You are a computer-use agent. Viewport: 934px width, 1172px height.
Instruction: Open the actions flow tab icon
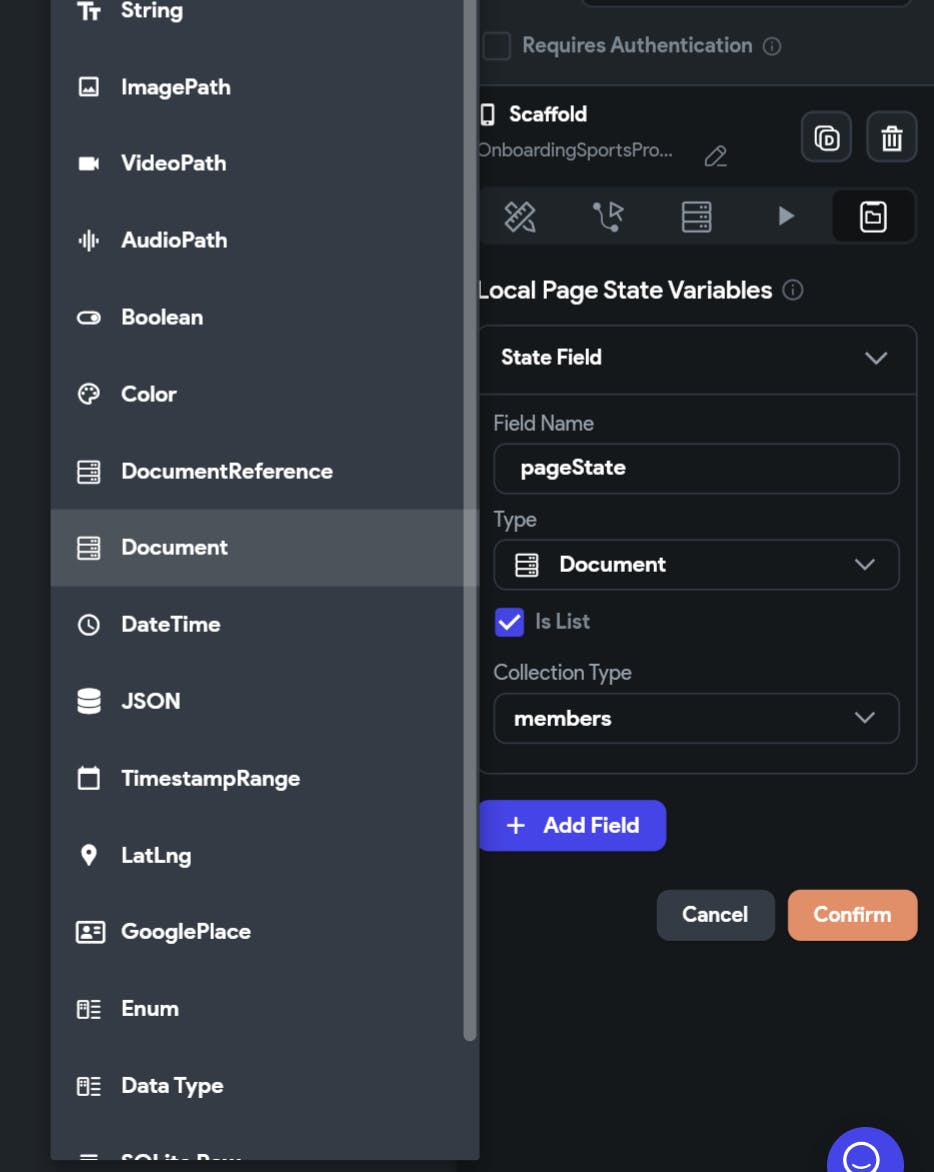[607, 216]
